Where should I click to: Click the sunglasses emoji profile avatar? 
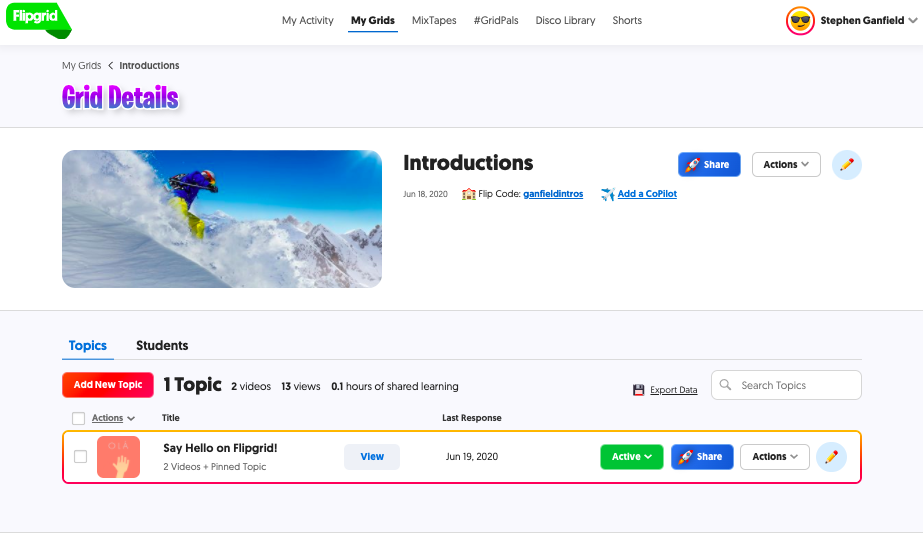pos(800,21)
